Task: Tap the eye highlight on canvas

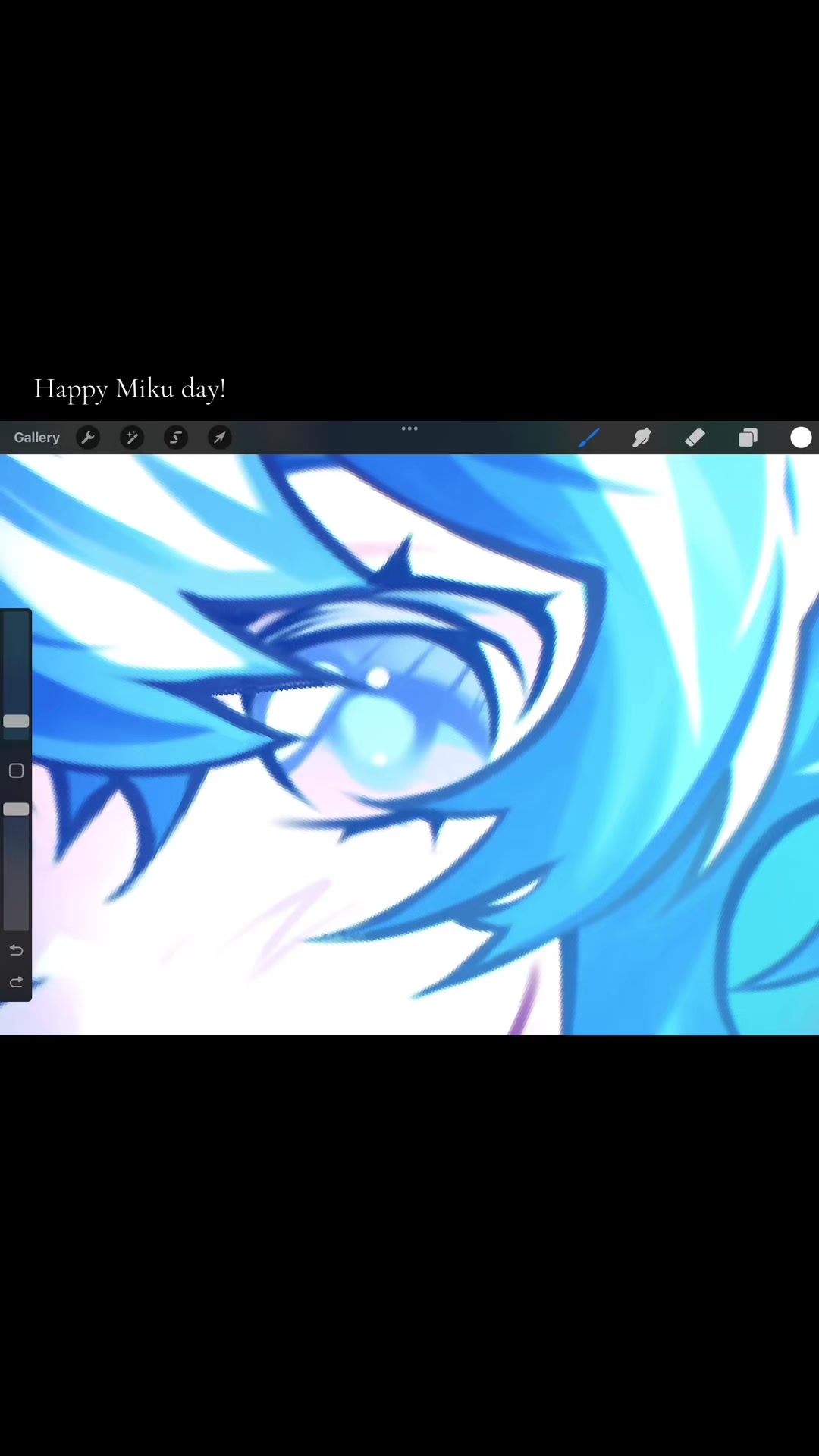Action: coord(377,677)
